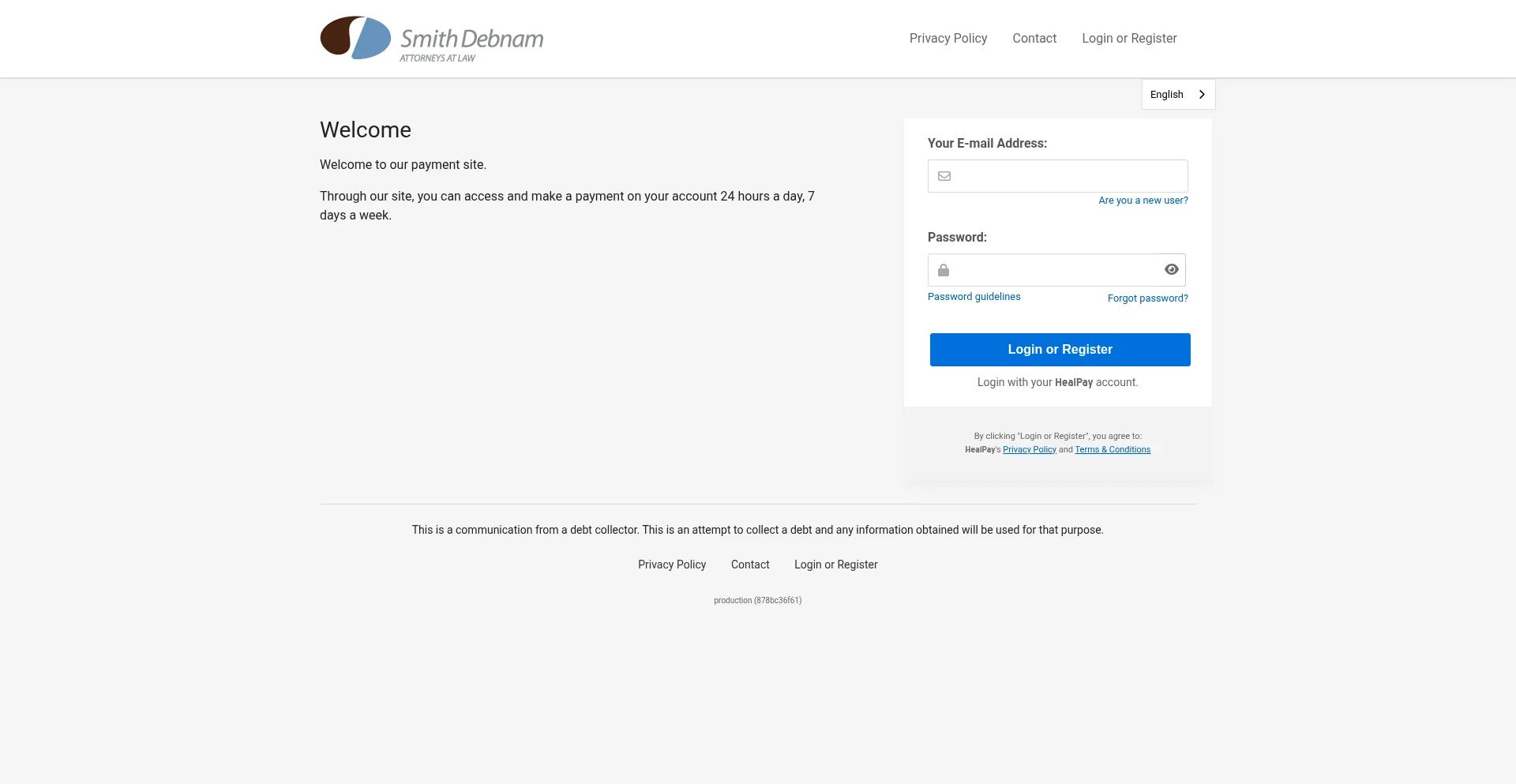Click the chevron next to English
1516x784 pixels.
[1201, 94]
